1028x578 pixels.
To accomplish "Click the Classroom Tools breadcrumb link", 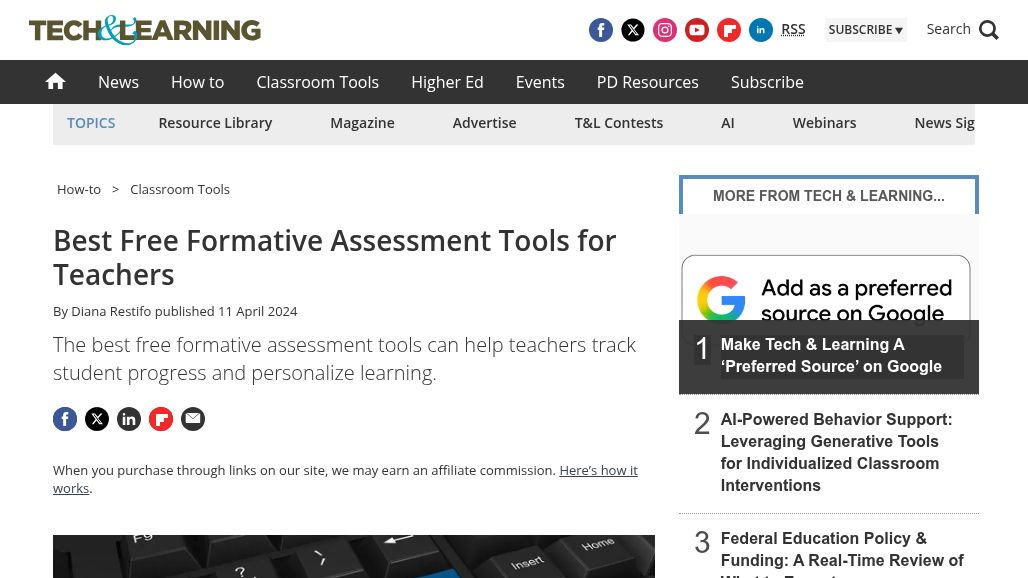I will coord(180,189).
